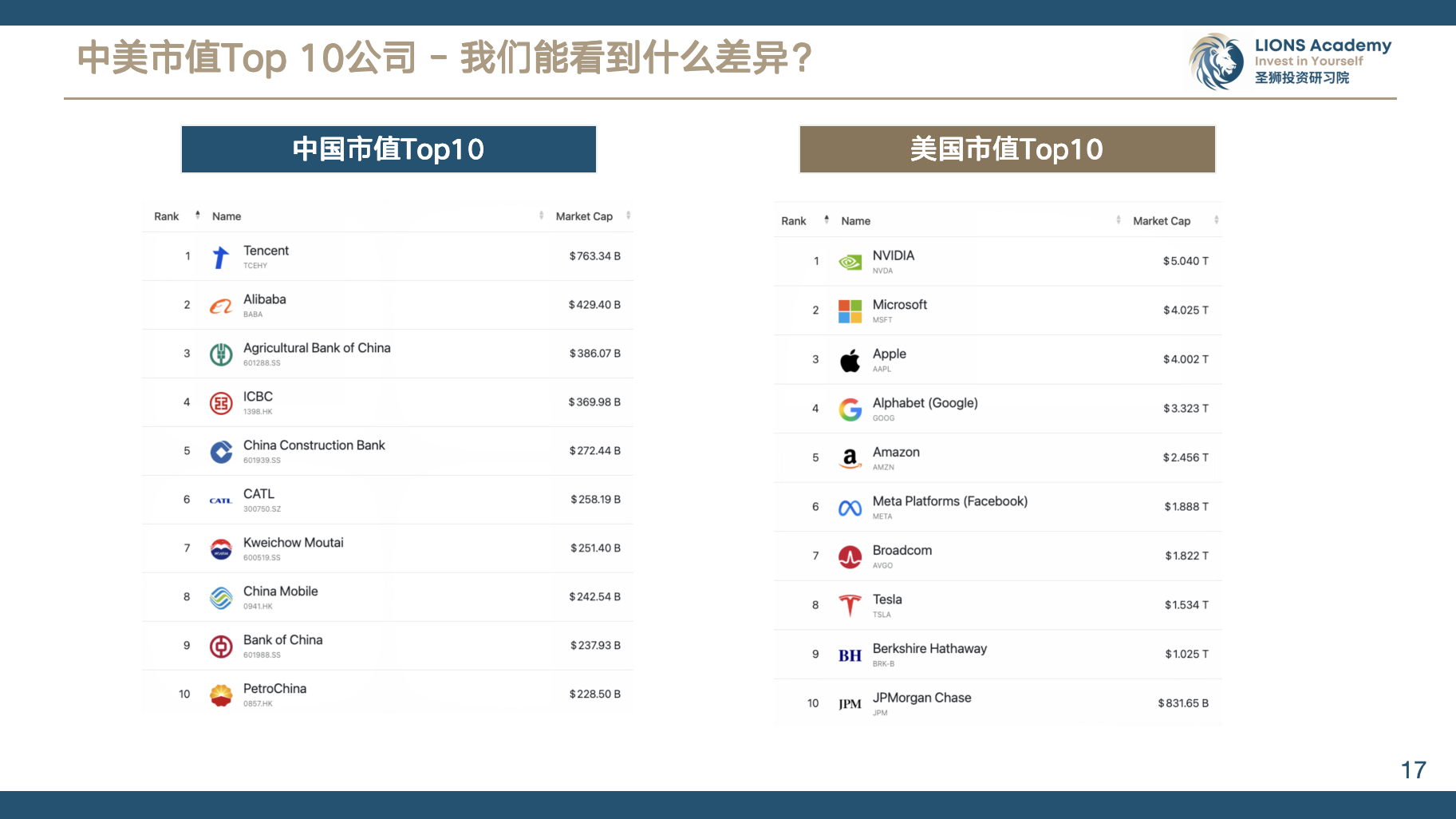Viewport: 1456px width, 819px height.
Task: Click the LIONS Academy lion logo
Action: tap(1217, 61)
